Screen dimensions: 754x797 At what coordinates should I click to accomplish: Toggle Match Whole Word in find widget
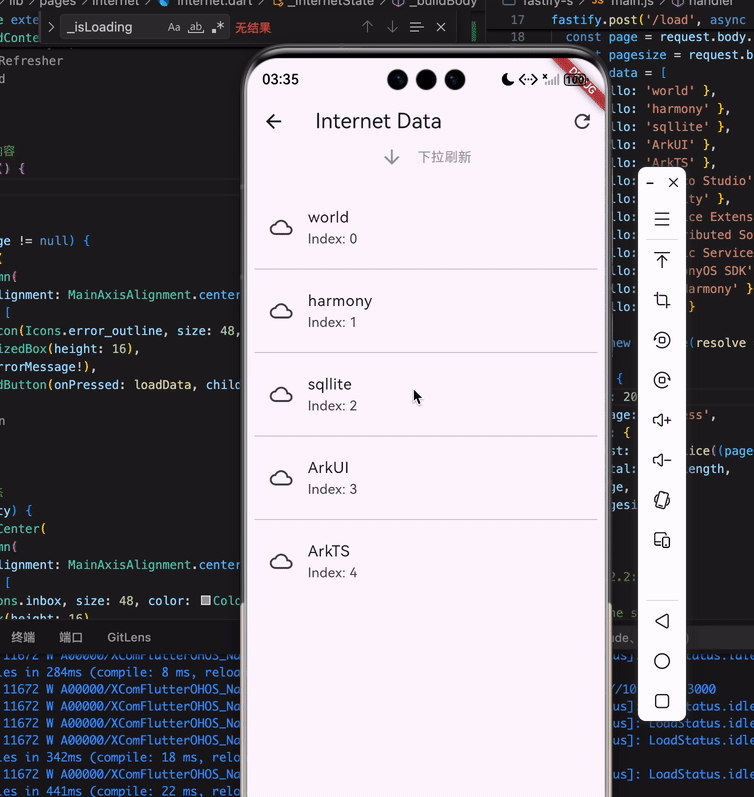[x=196, y=27]
